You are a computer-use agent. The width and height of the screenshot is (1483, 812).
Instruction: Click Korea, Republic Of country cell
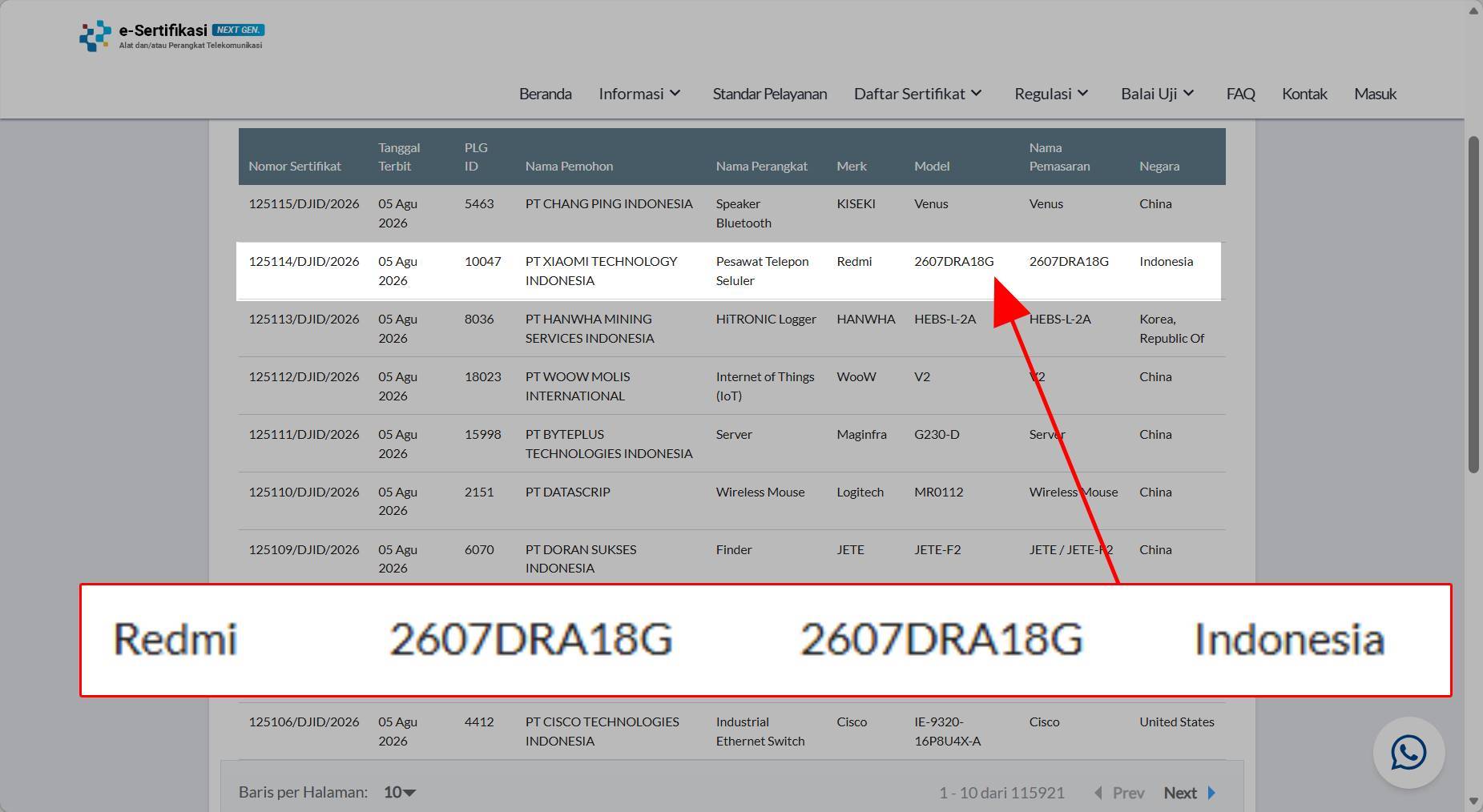coord(1171,328)
